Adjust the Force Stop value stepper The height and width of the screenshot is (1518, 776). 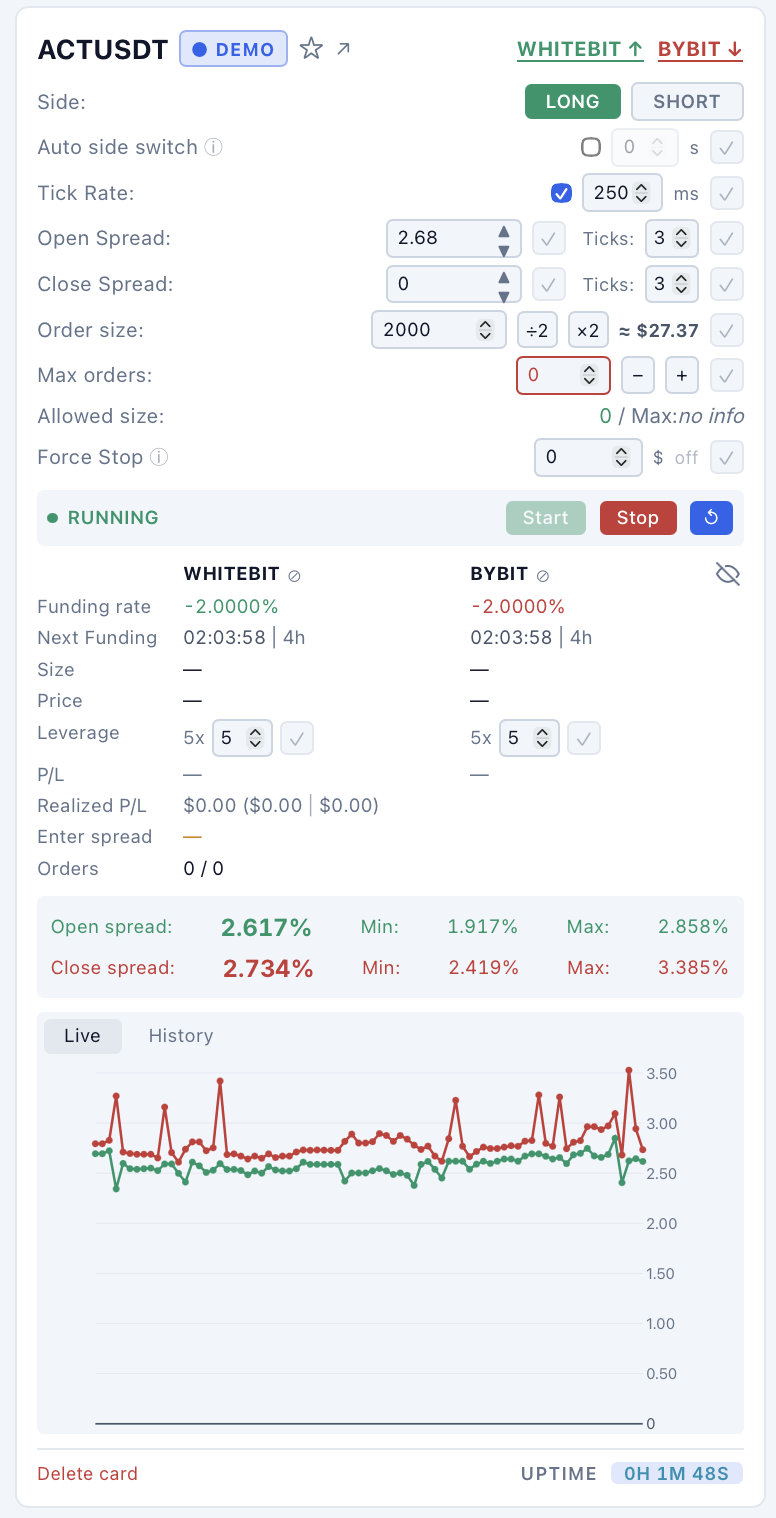pos(621,458)
